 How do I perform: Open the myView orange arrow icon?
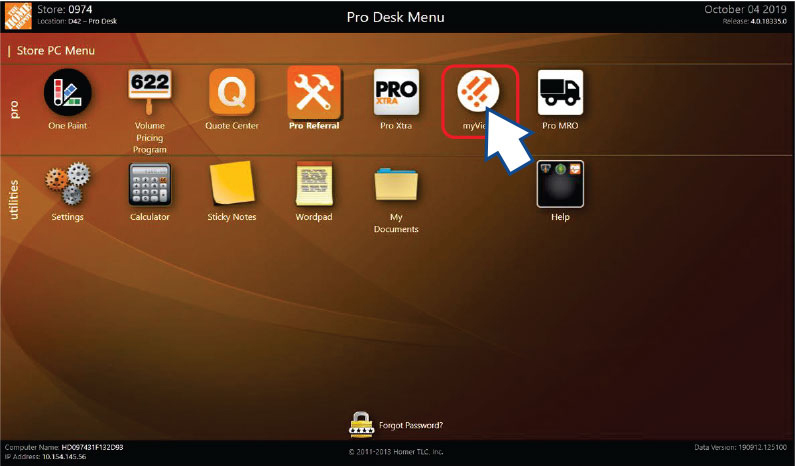(x=478, y=91)
